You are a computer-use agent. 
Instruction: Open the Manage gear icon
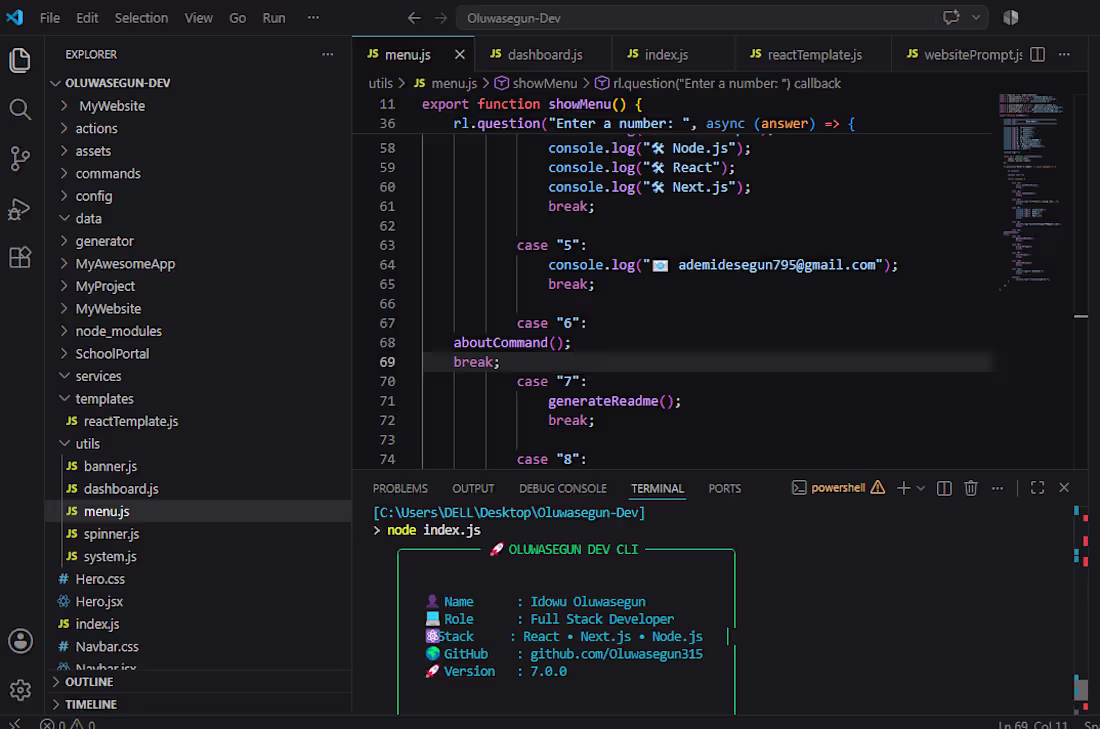click(20, 690)
